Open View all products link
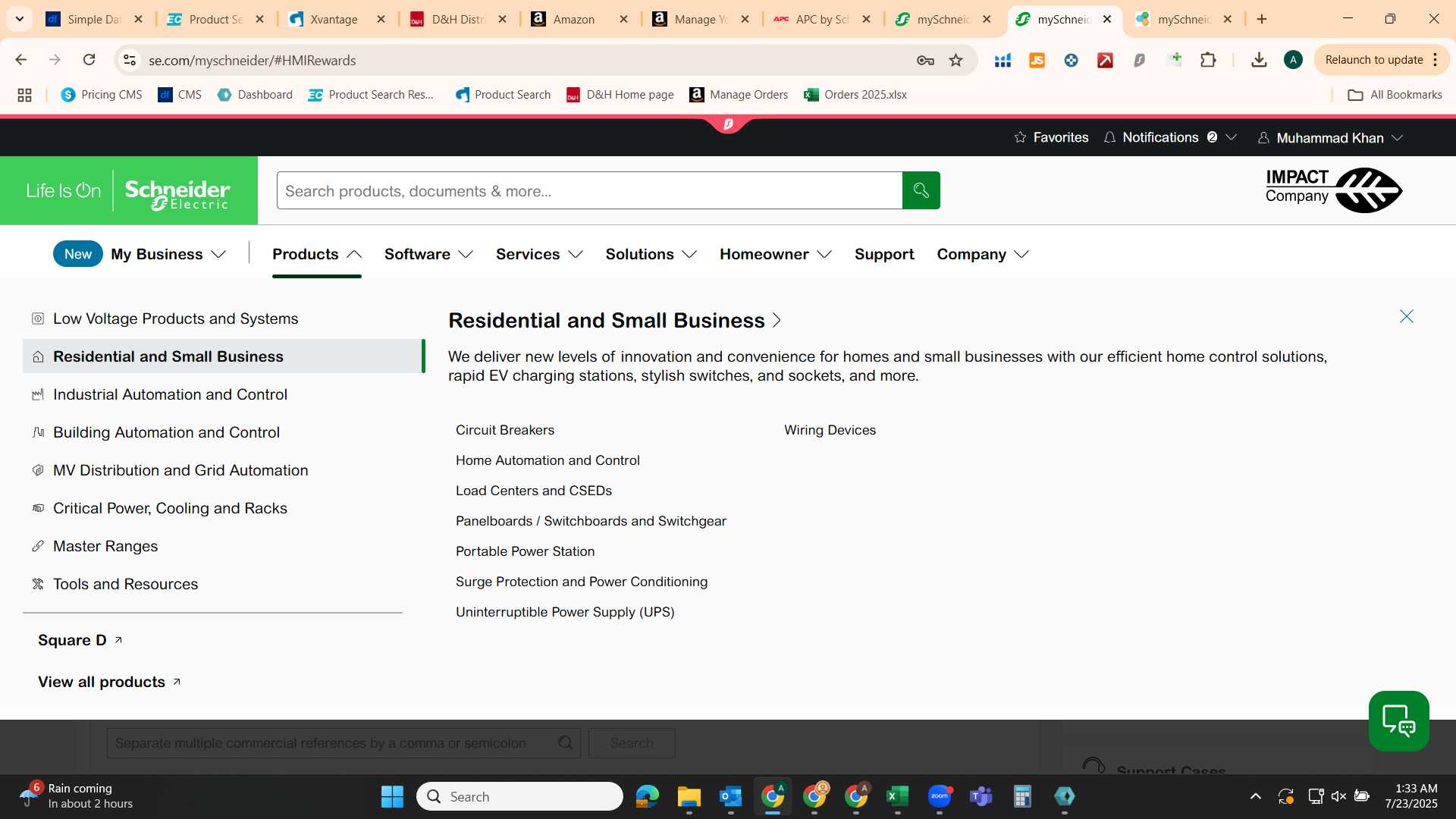 (110, 682)
